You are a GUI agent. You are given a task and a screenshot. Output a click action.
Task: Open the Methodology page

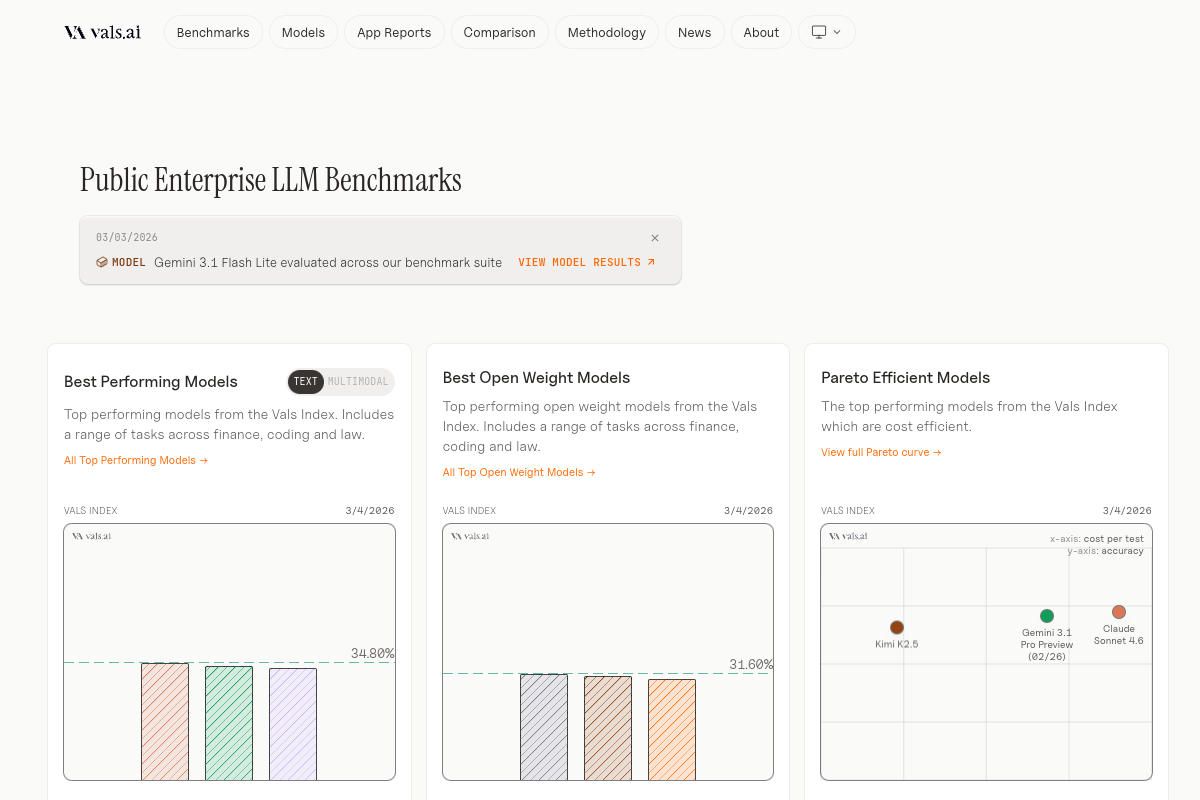click(607, 32)
